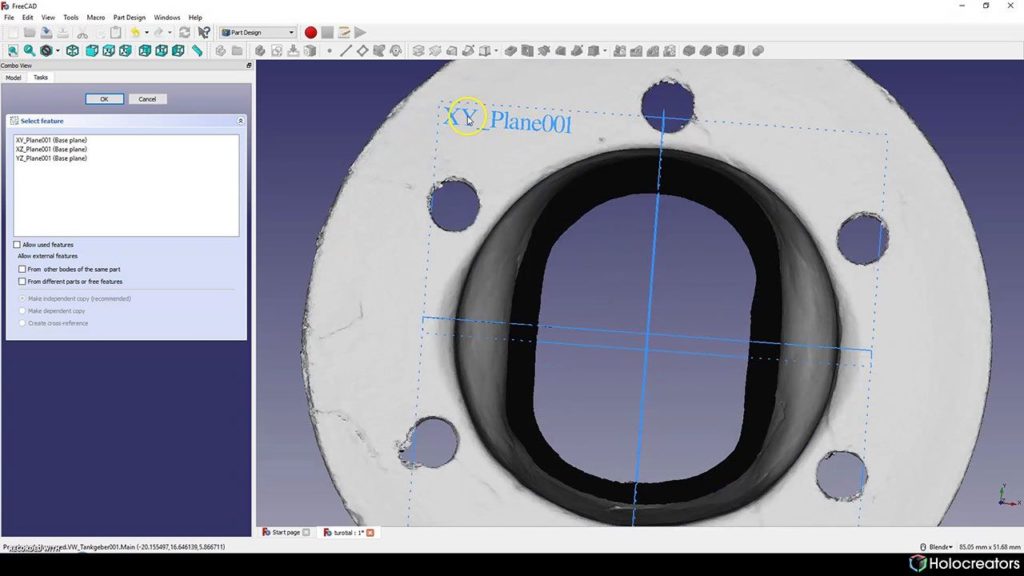This screenshot has width=1024, height=576.
Task: Expand the subtractive primitive dropdown arrow
Action: 605,51
